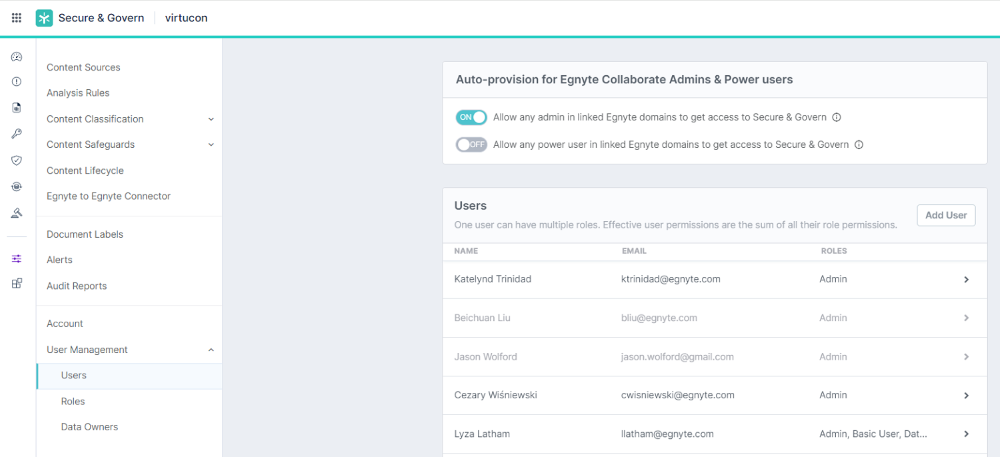1000x457 pixels.
Task: Select email llatham@egnyte.com
Action: pos(667,434)
